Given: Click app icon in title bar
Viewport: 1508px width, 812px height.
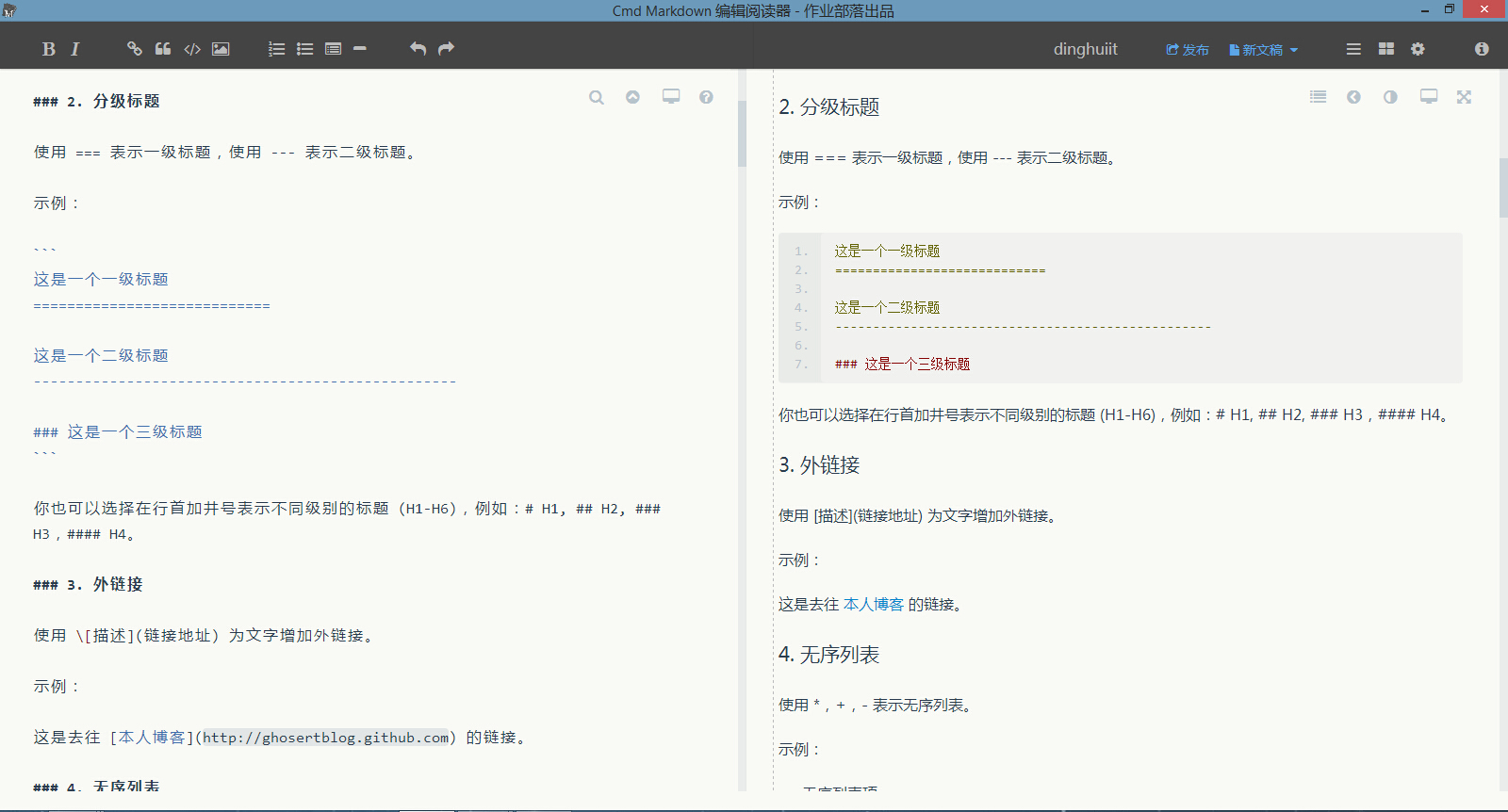Looking at the screenshot, I should point(9,10).
